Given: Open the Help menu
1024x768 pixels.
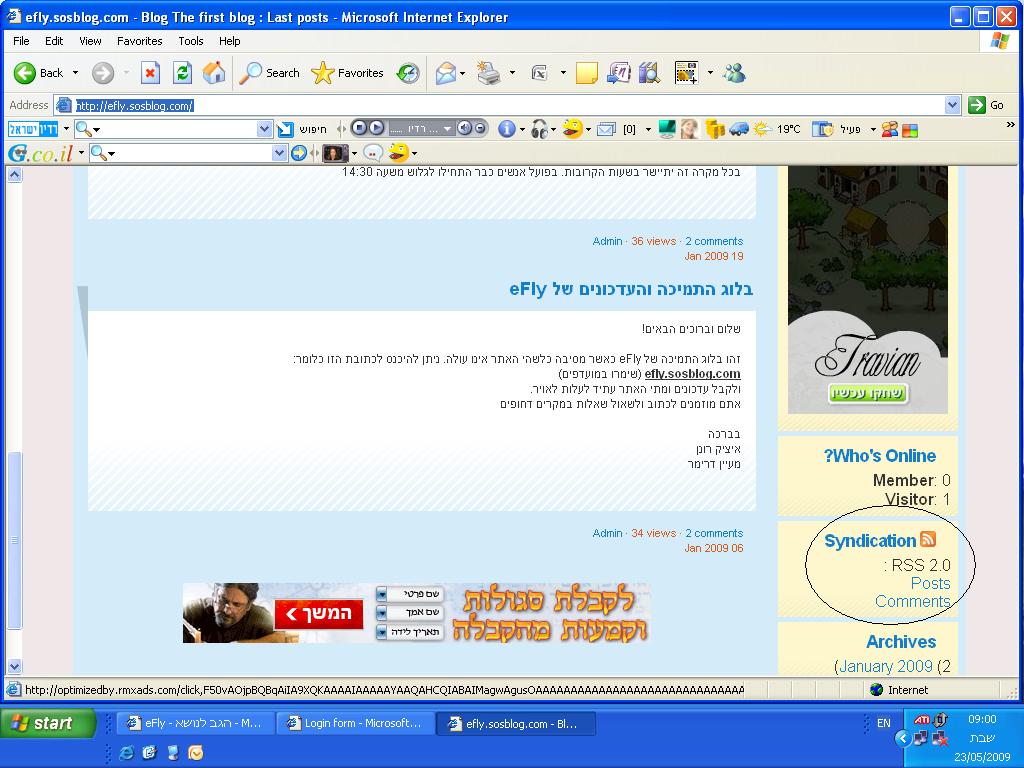Looking at the screenshot, I should click(229, 40).
